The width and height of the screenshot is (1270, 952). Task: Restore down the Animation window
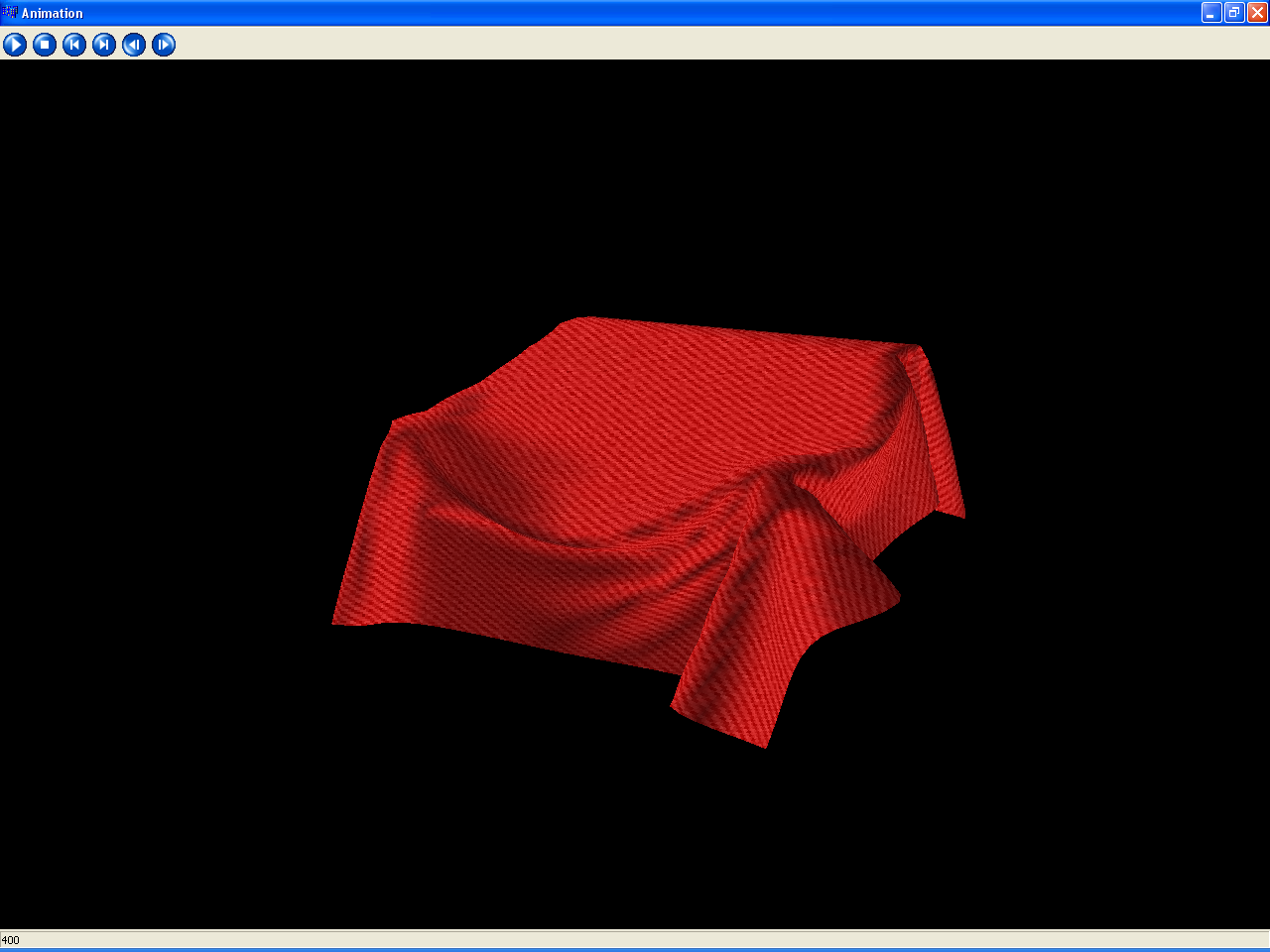click(1234, 13)
